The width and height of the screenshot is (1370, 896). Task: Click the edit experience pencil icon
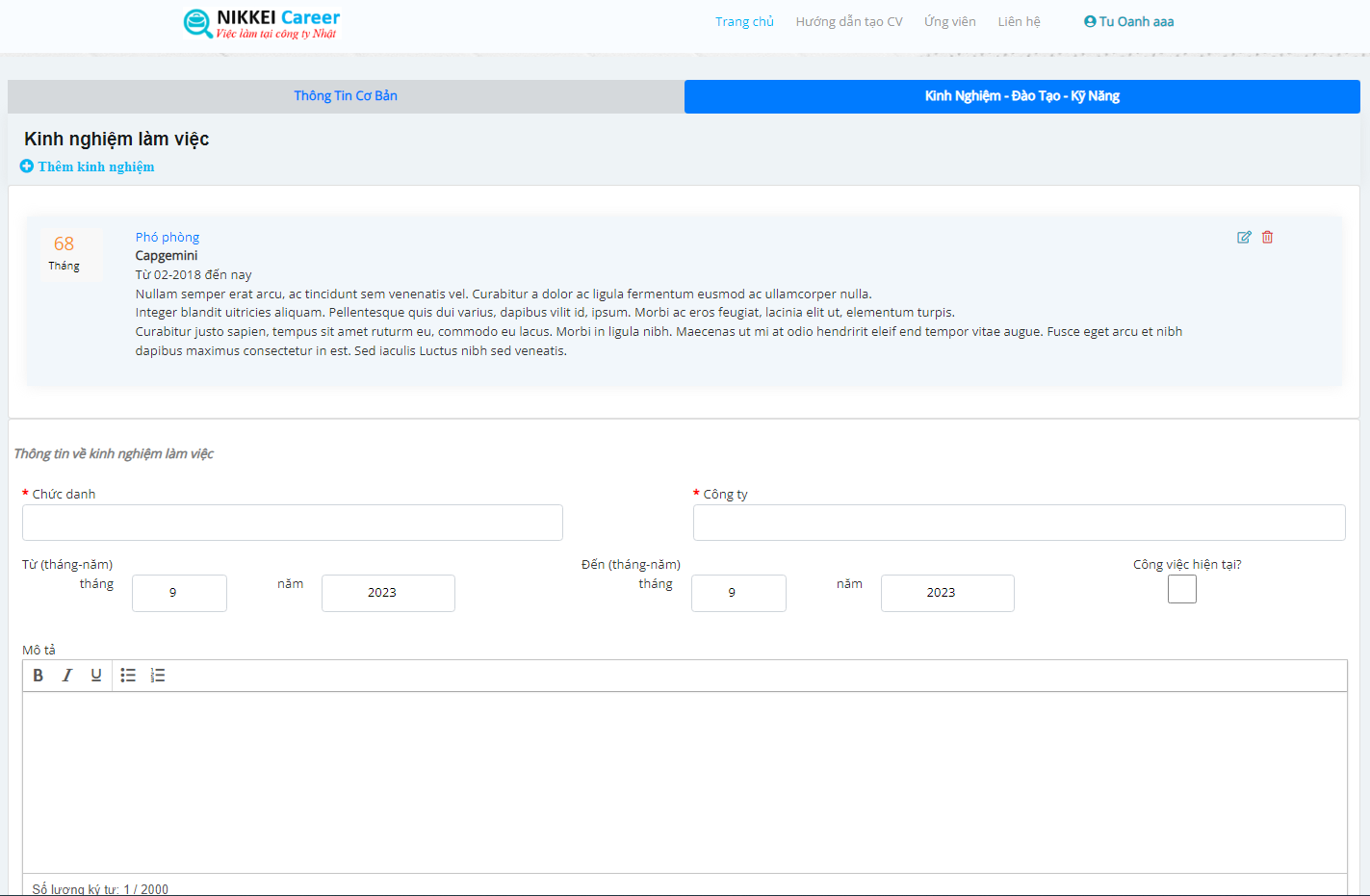pos(1244,237)
